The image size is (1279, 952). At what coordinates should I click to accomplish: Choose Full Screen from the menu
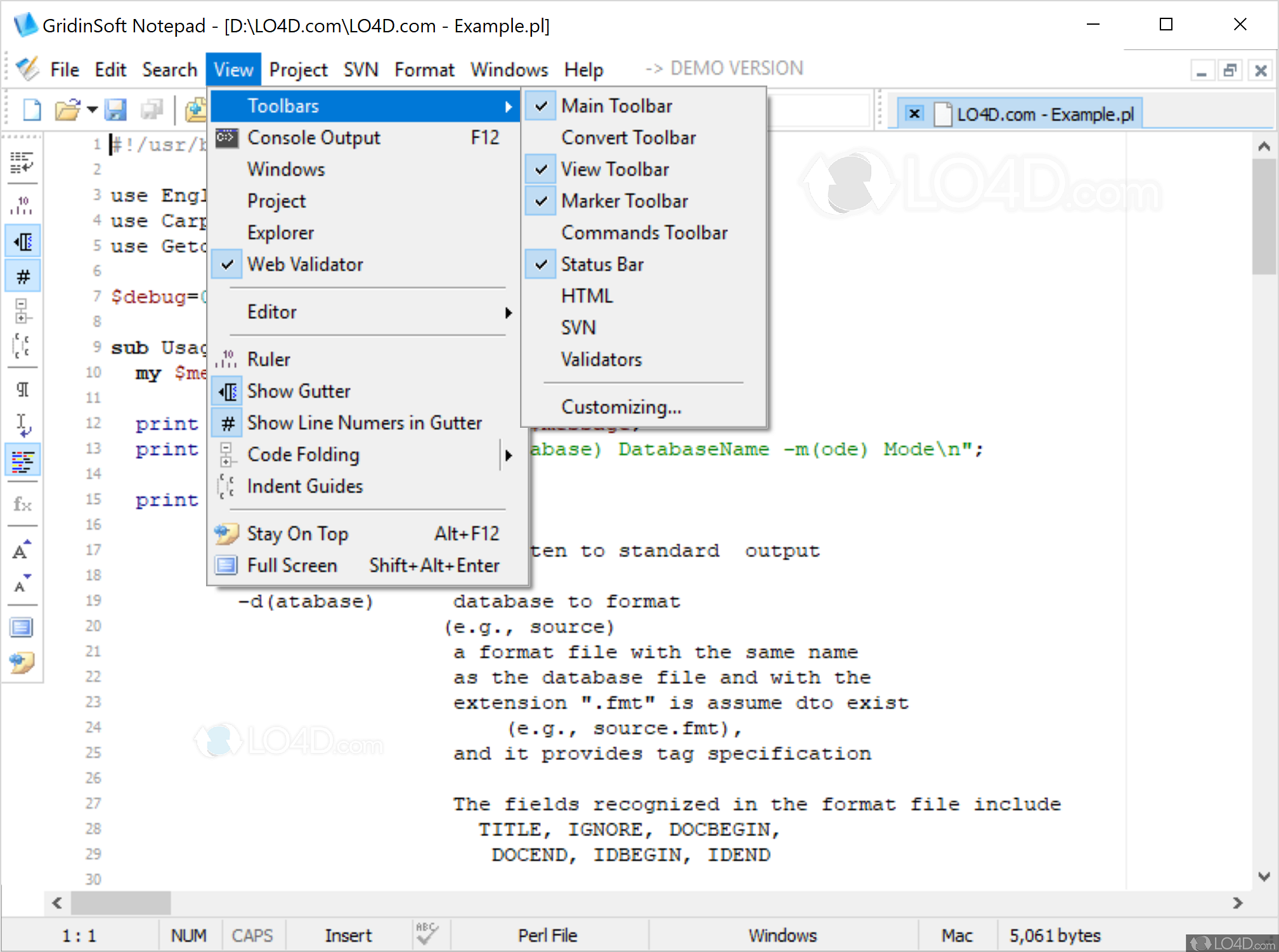pos(293,565)
